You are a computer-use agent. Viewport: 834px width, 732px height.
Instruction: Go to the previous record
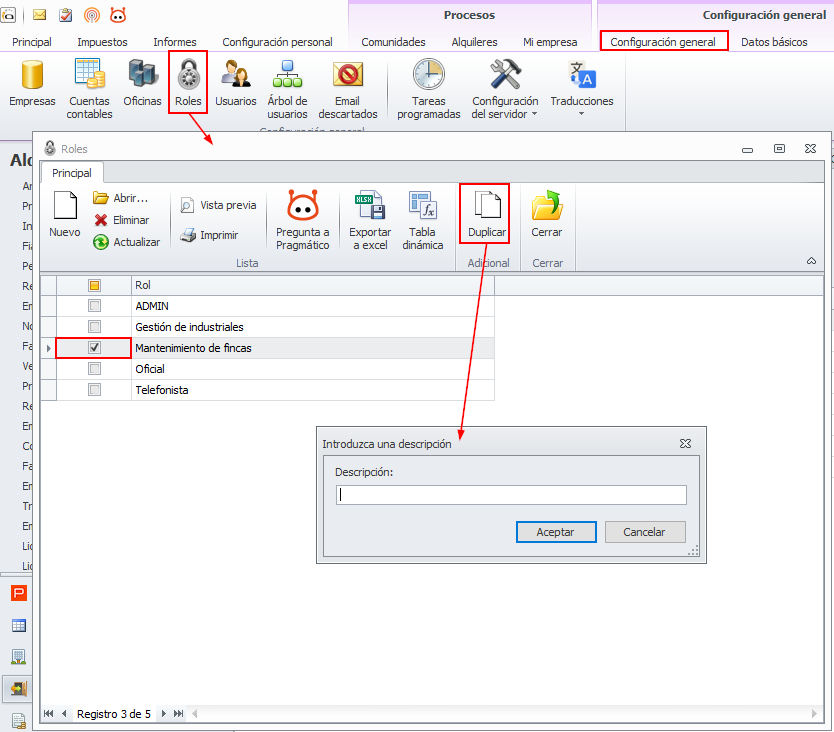(x=64, y=714)
